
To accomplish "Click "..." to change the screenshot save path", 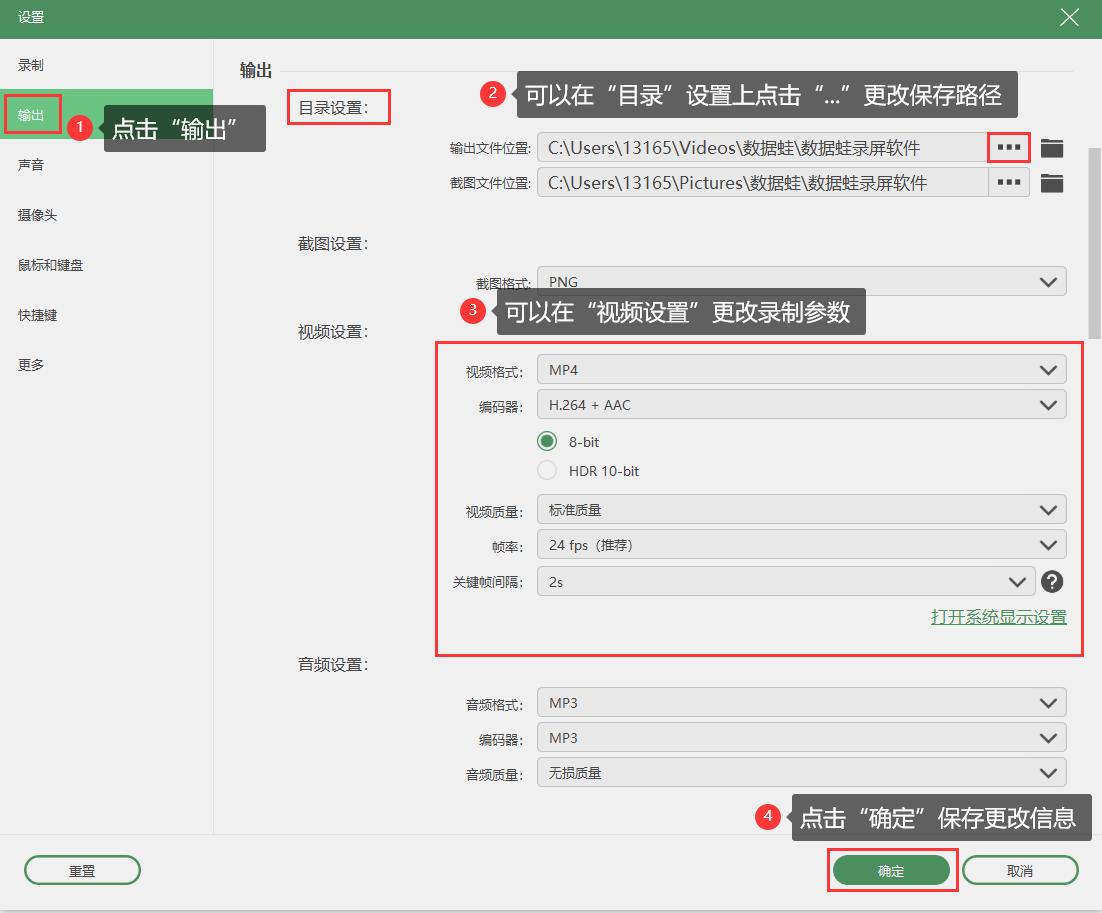I will click(1010, 182).
